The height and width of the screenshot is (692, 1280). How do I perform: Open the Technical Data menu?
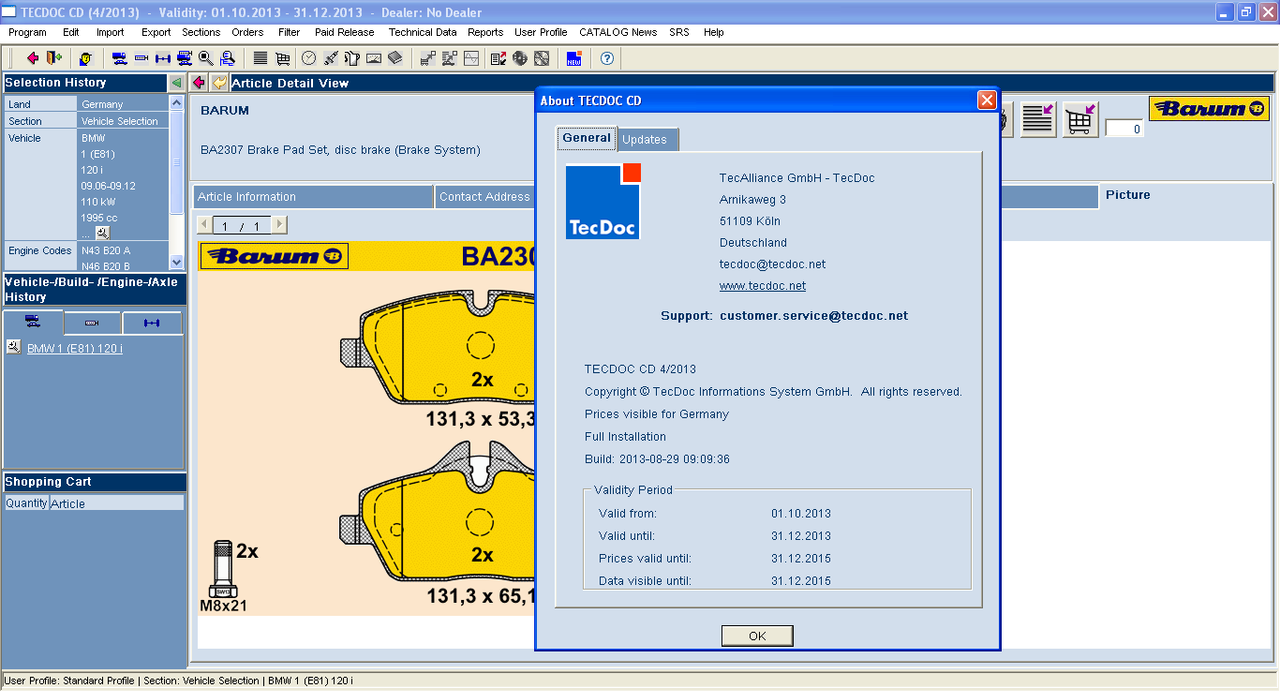(423, 32)
